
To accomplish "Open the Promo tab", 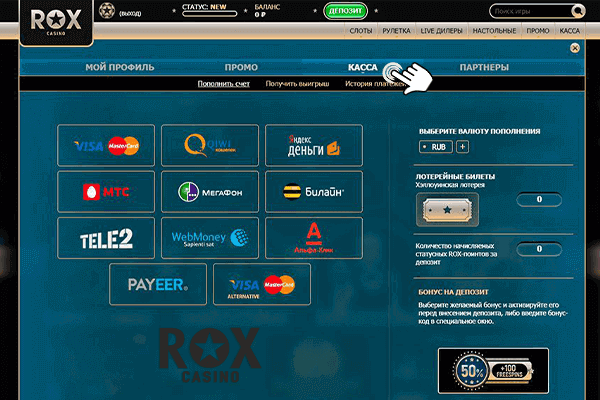I will coord(241,67).
